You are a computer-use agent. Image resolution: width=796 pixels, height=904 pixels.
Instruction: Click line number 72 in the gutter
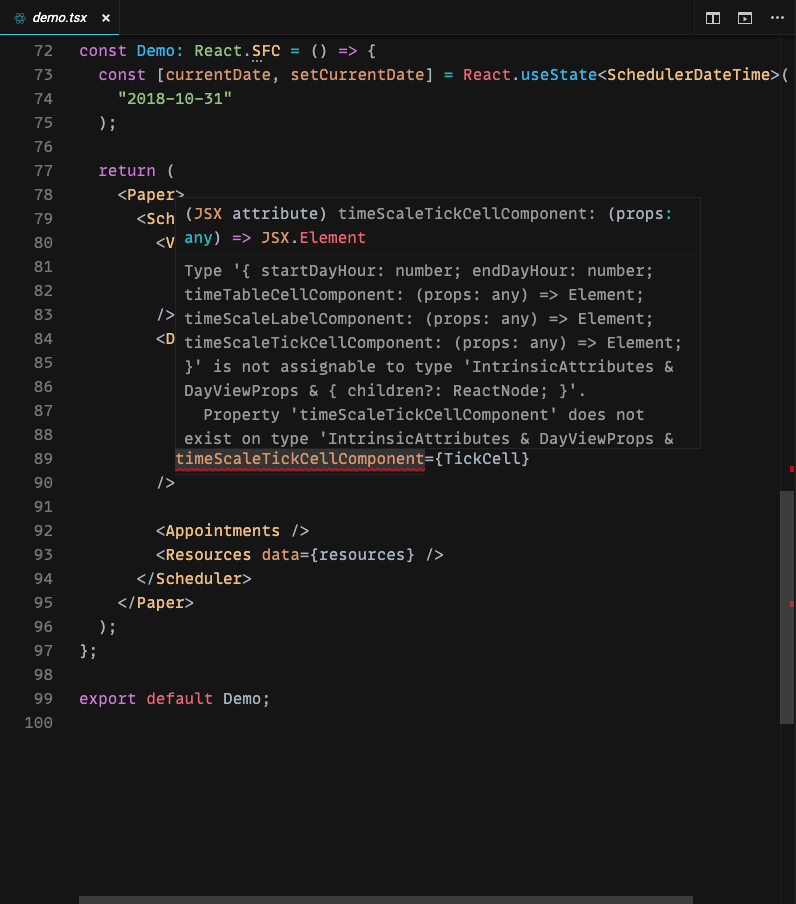[x=43, y=51]
